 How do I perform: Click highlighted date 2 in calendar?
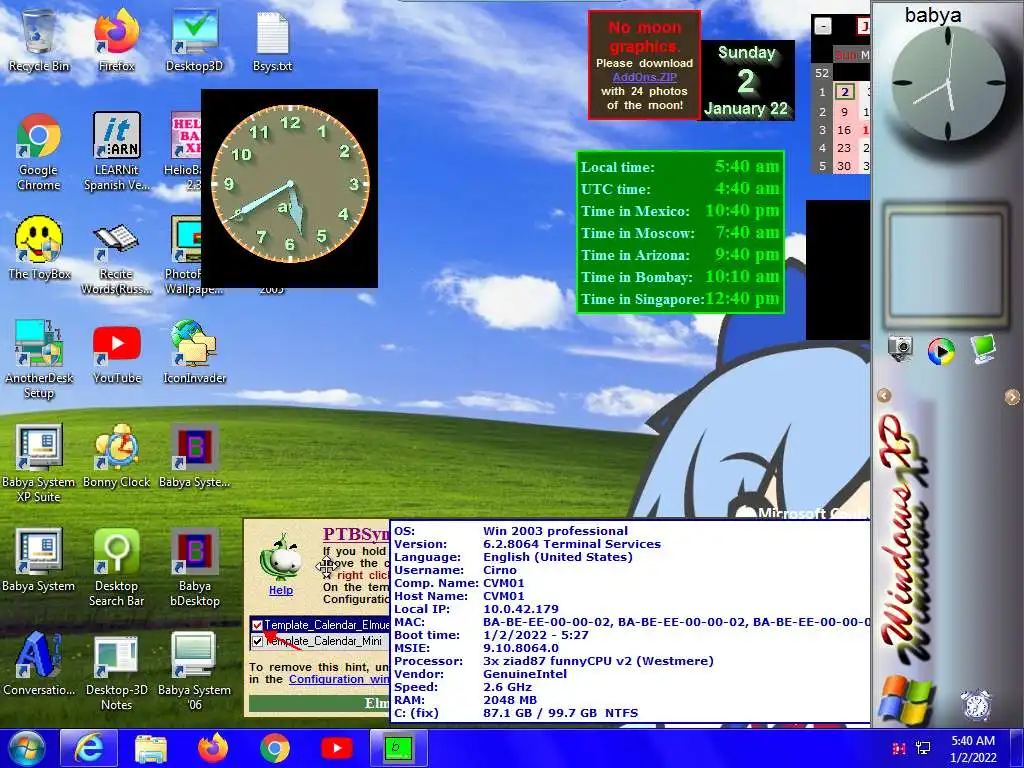844,92
